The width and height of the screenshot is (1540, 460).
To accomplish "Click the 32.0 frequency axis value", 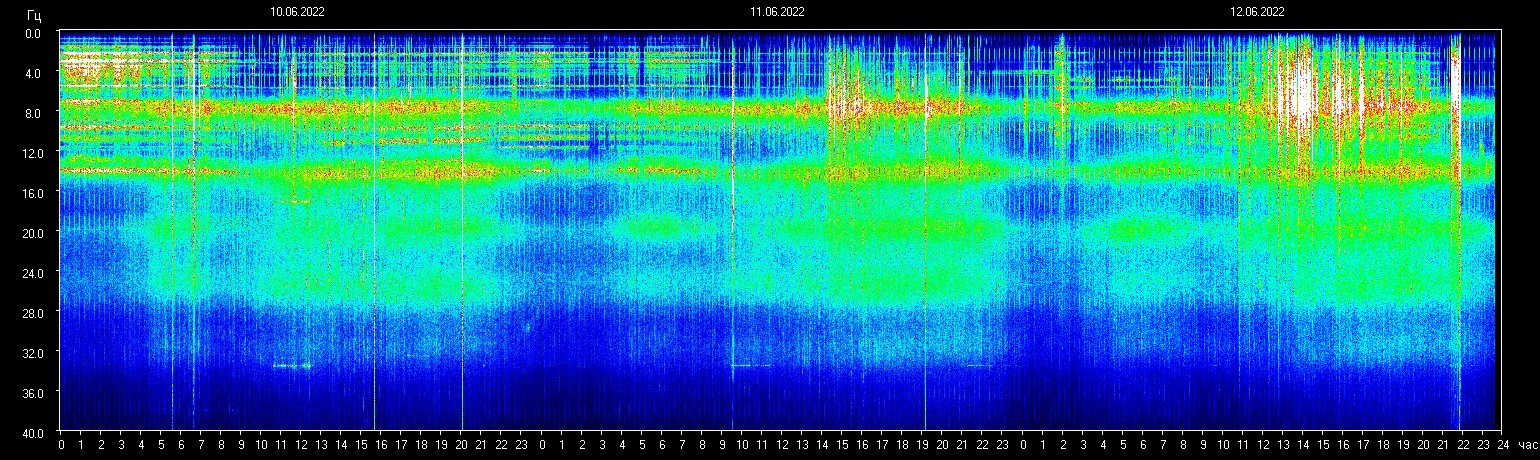I will click(31, 353).
